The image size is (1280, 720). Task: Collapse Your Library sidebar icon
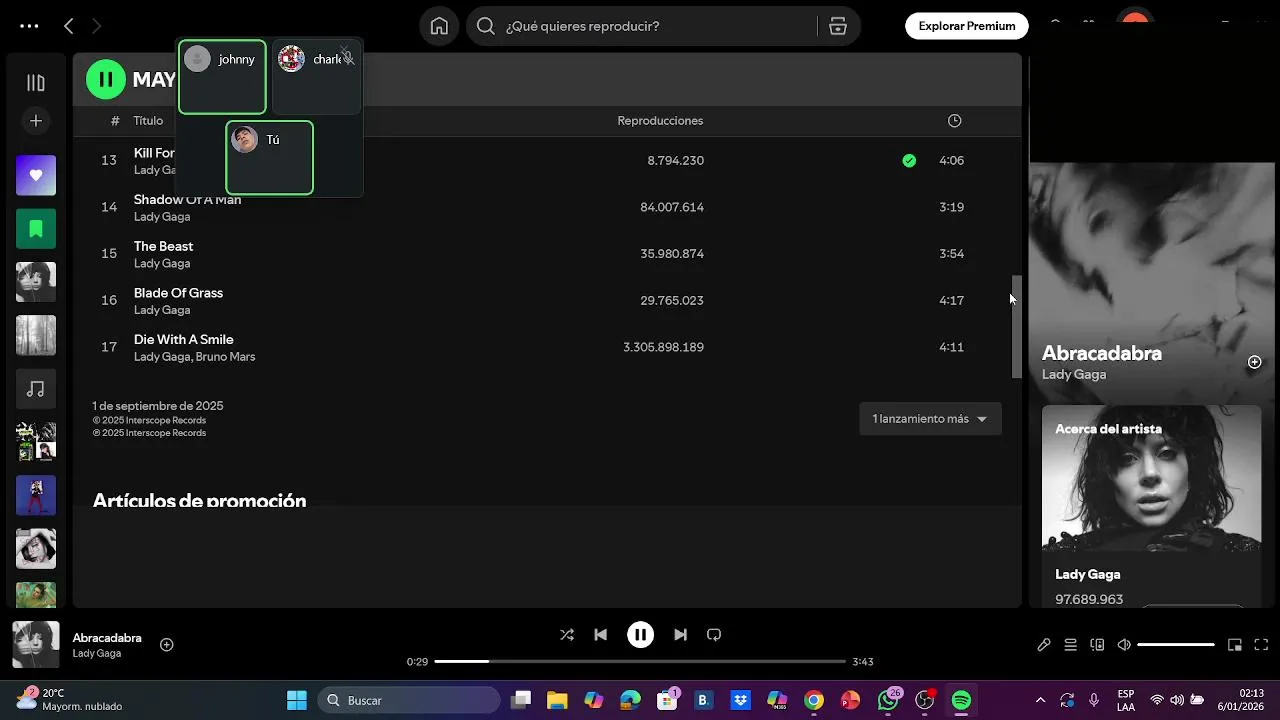36,83
